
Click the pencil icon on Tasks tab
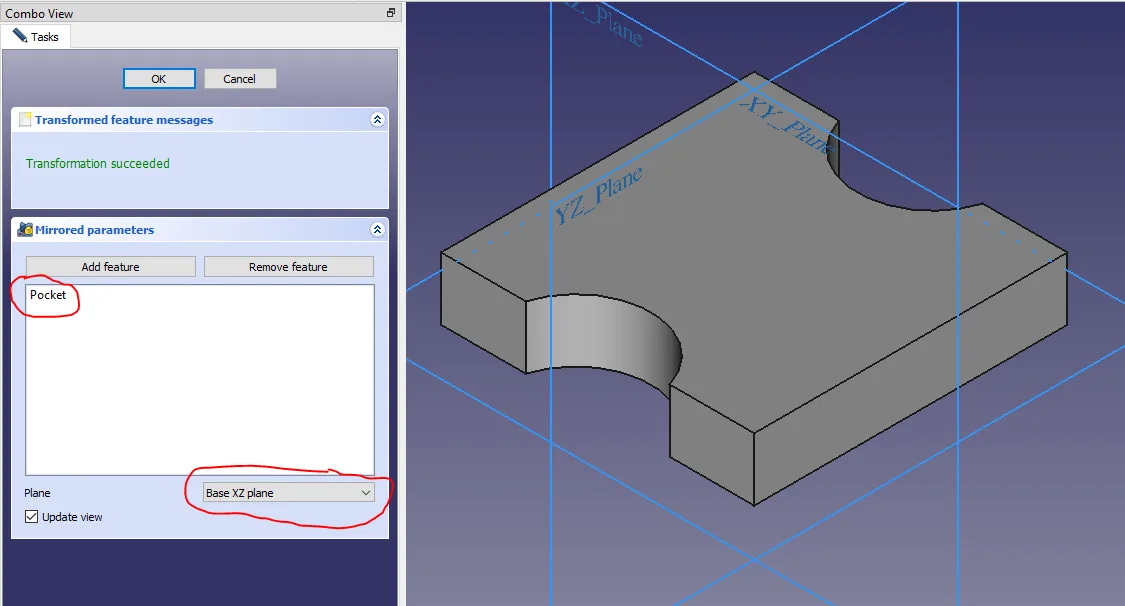(20, 36)
